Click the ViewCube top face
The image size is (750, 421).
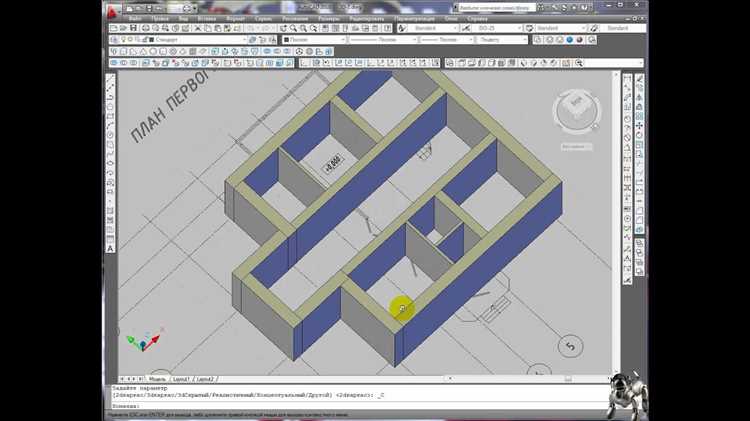pos(576,102)
